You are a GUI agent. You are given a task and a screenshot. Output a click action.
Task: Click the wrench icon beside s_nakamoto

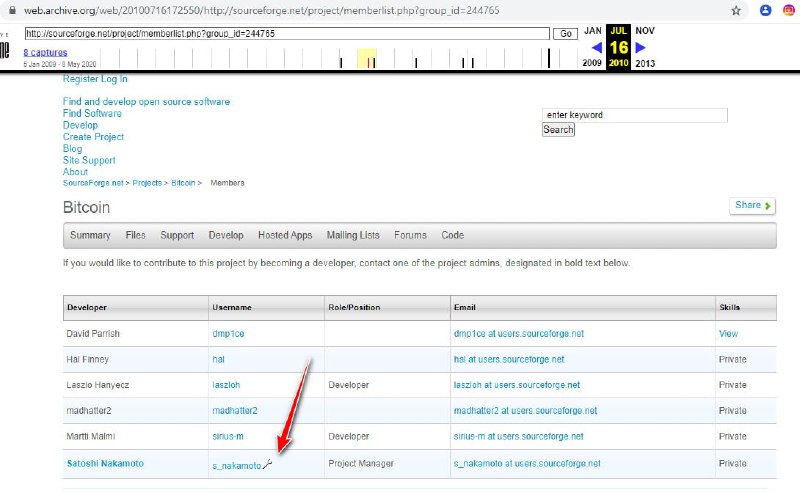(267, 464)
